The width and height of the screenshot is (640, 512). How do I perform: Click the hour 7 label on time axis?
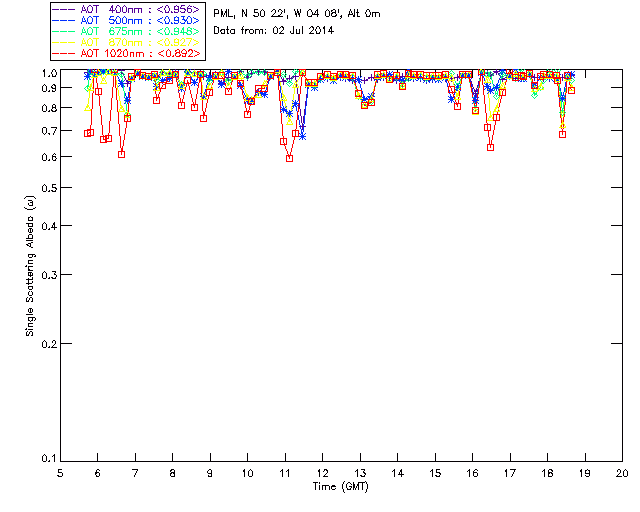tap(135, 473)
